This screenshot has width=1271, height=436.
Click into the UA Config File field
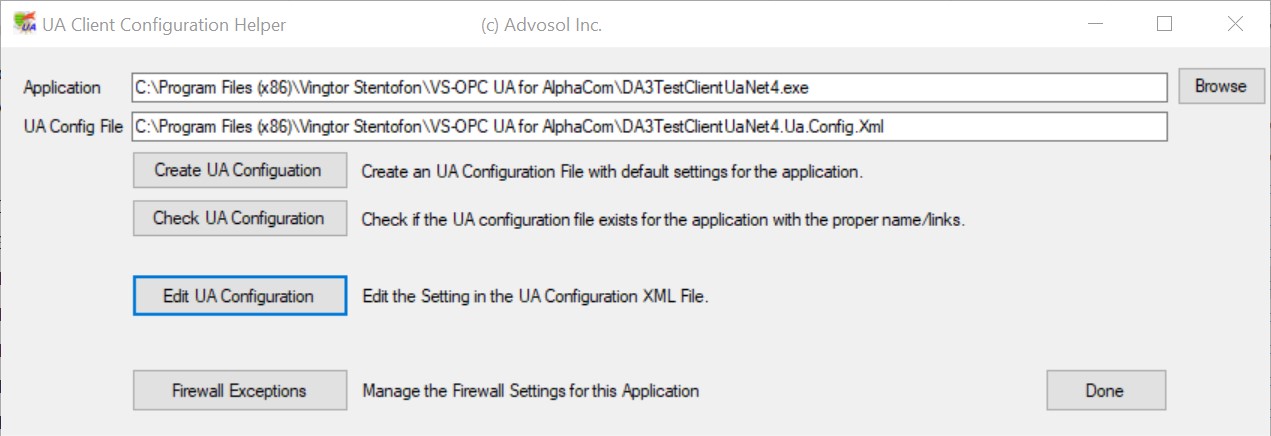(649, 127)
